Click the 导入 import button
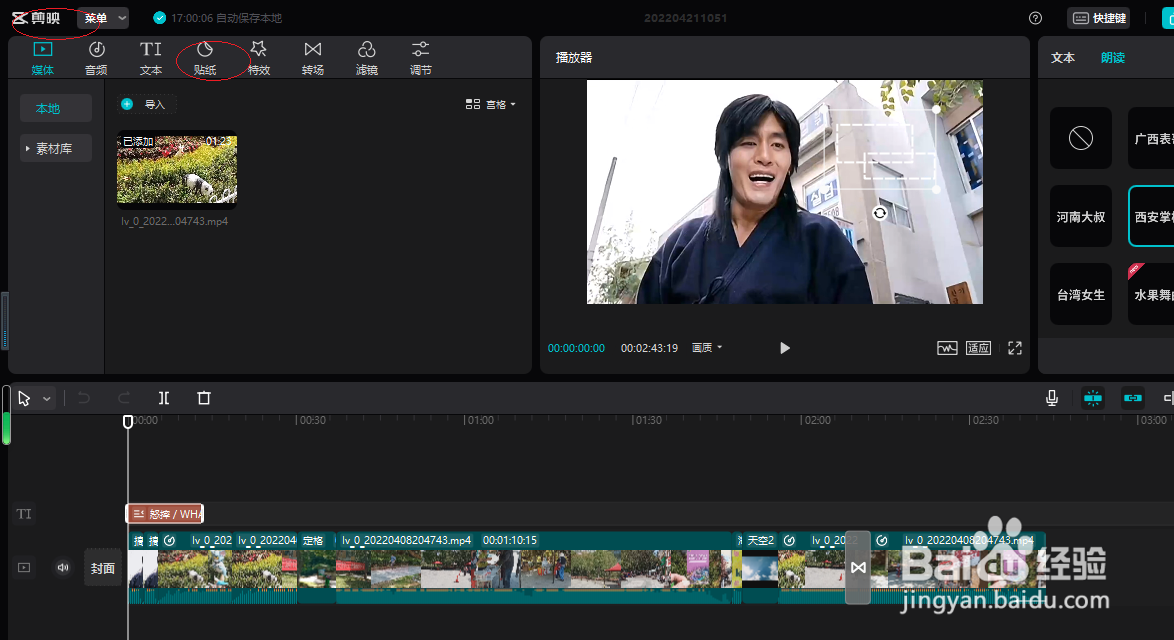The image size is (1174, 640). click(x=146, y=104)
